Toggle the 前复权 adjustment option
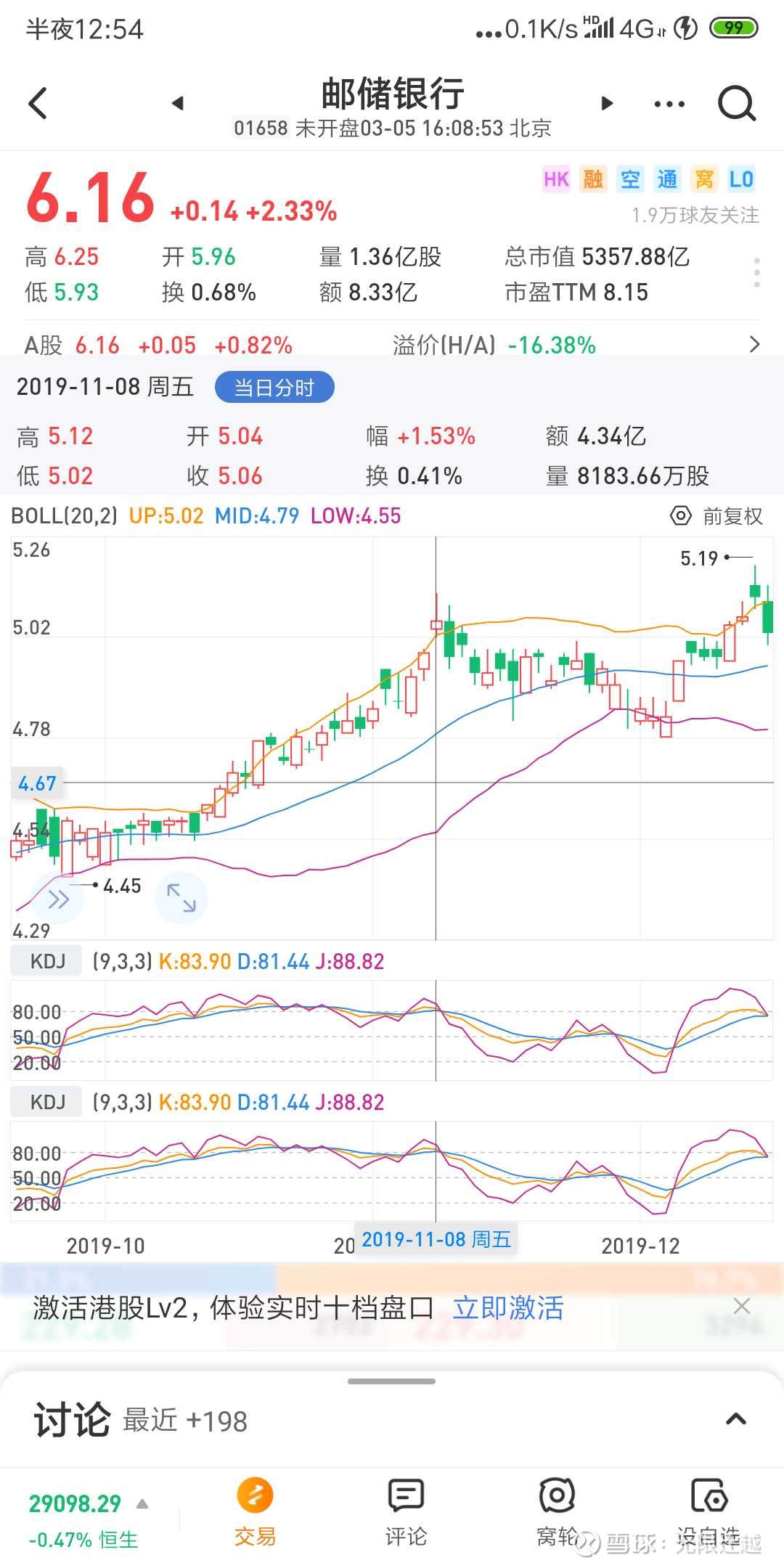The image size is (784, 1568). click(x=732, y=516)
